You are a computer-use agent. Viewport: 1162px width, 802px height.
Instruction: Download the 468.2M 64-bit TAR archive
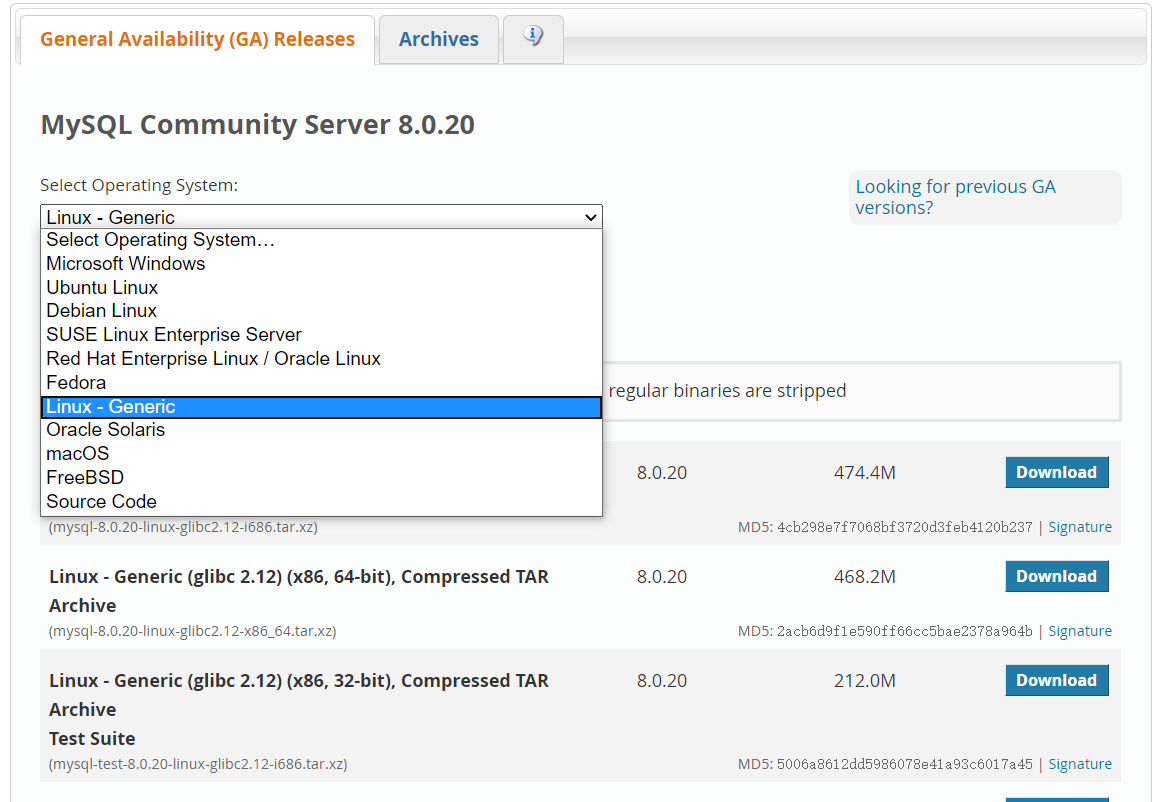click(x=1056, y=577)
